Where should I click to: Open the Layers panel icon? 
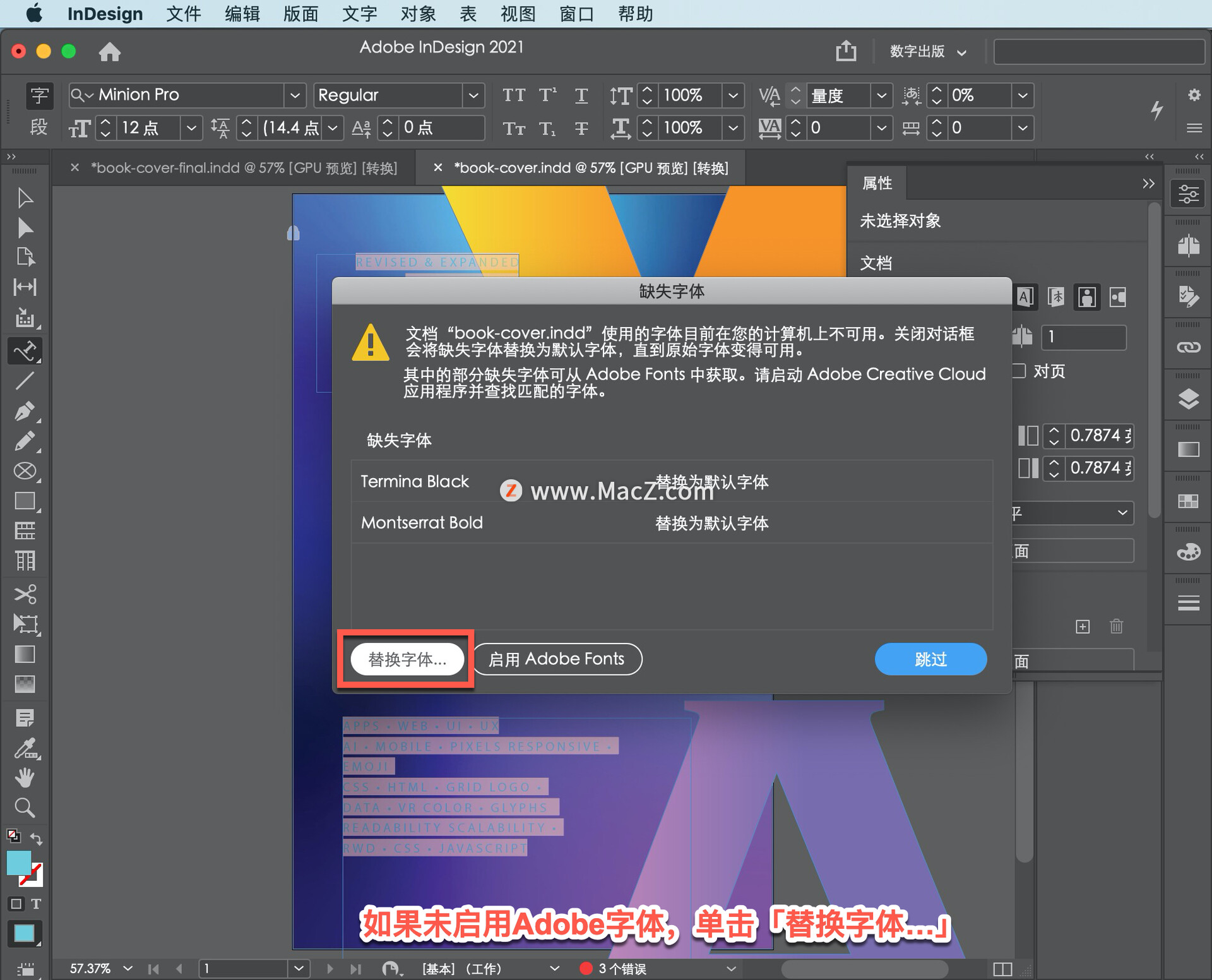click(x=1188, y=398)
